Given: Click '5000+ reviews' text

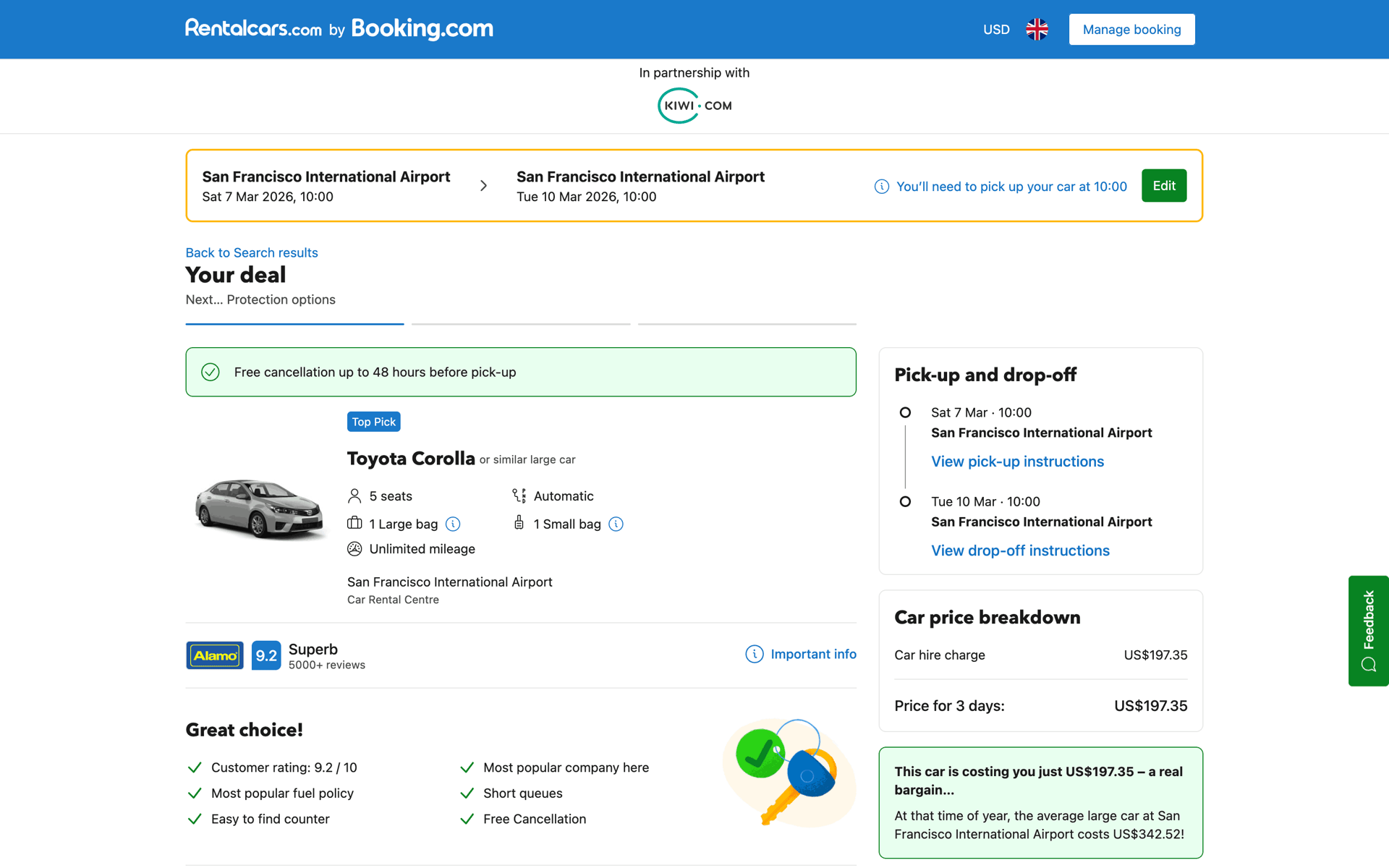Looking at the screenshot, I should point(327,665).
